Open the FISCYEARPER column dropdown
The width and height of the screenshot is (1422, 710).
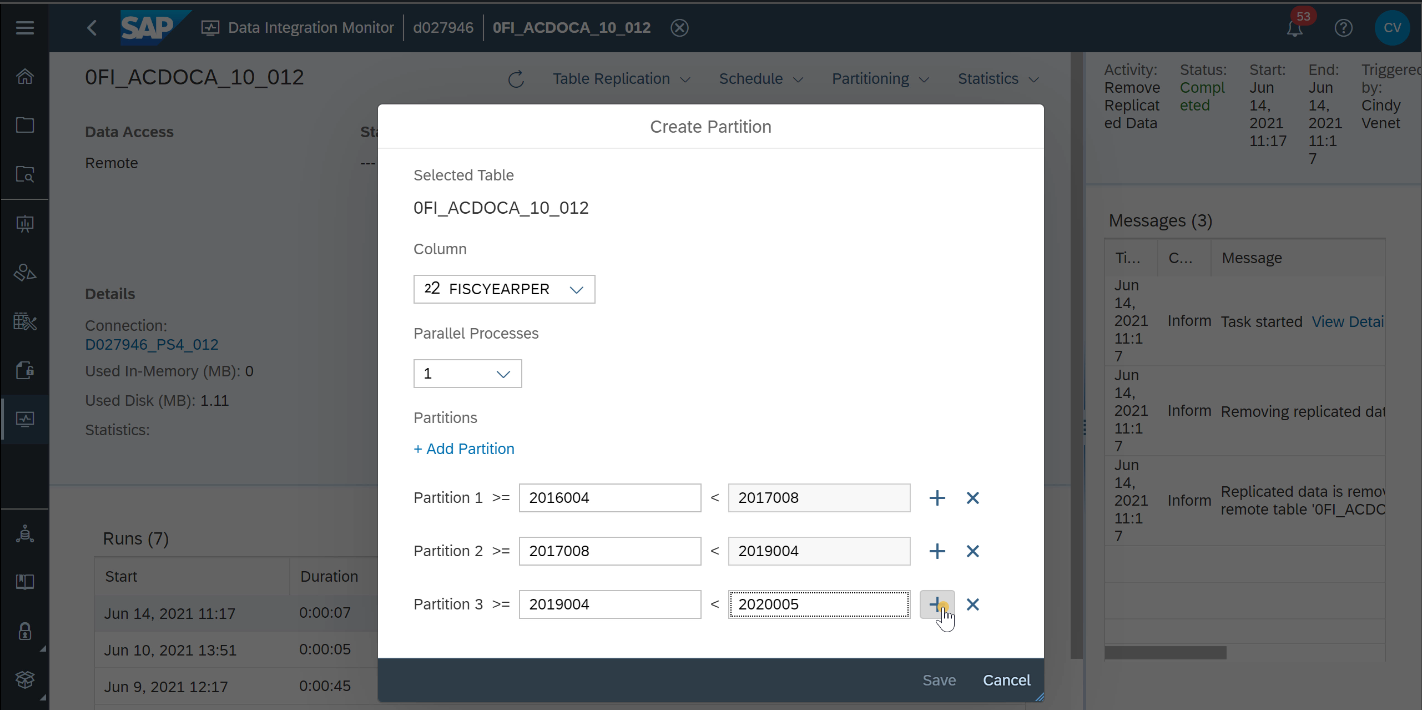pyautogui.click(x=504, y=289)
